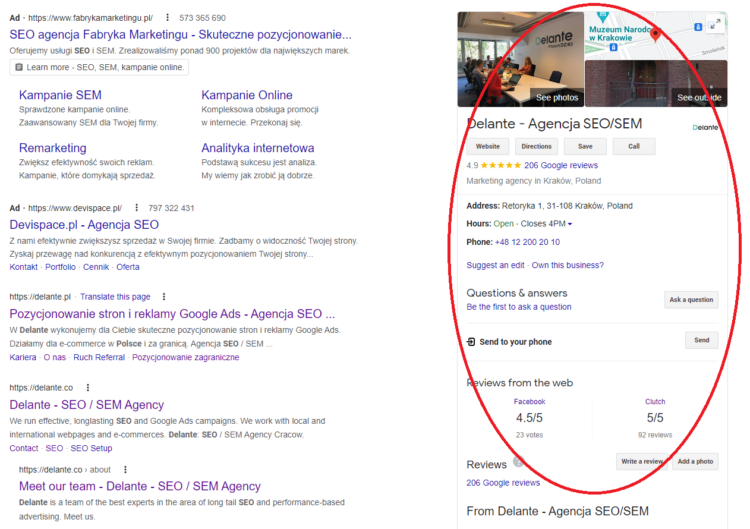750x529 pixels.
Task: Open SEO agencja Fabryka Marketingu ad headline
Action: tap(180, 34)
